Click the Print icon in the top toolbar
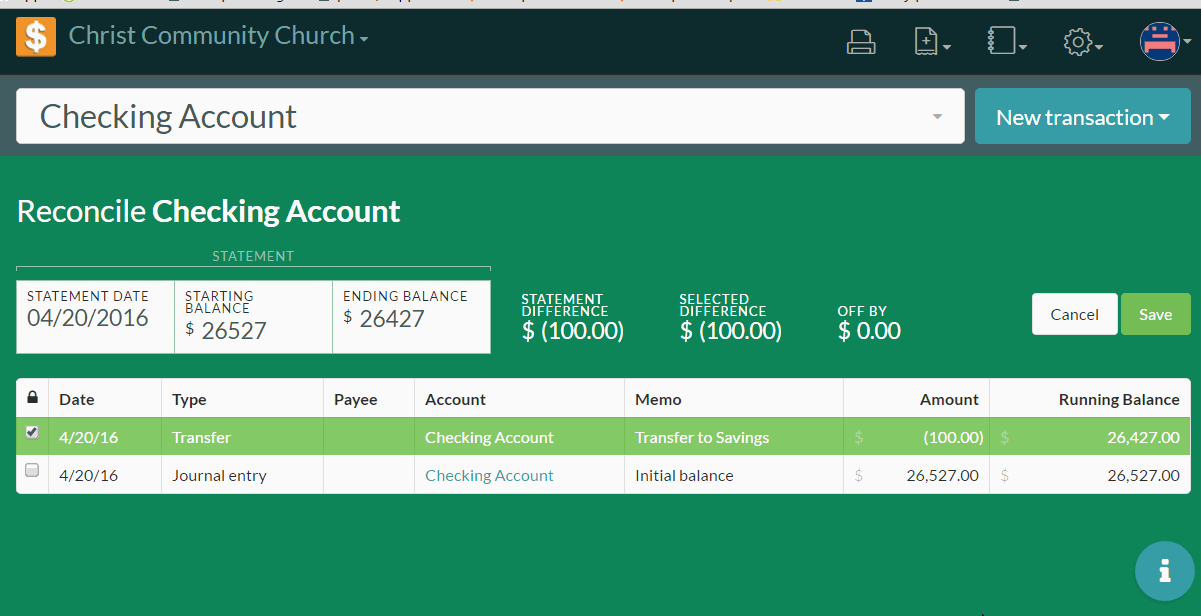 [861, 42]
